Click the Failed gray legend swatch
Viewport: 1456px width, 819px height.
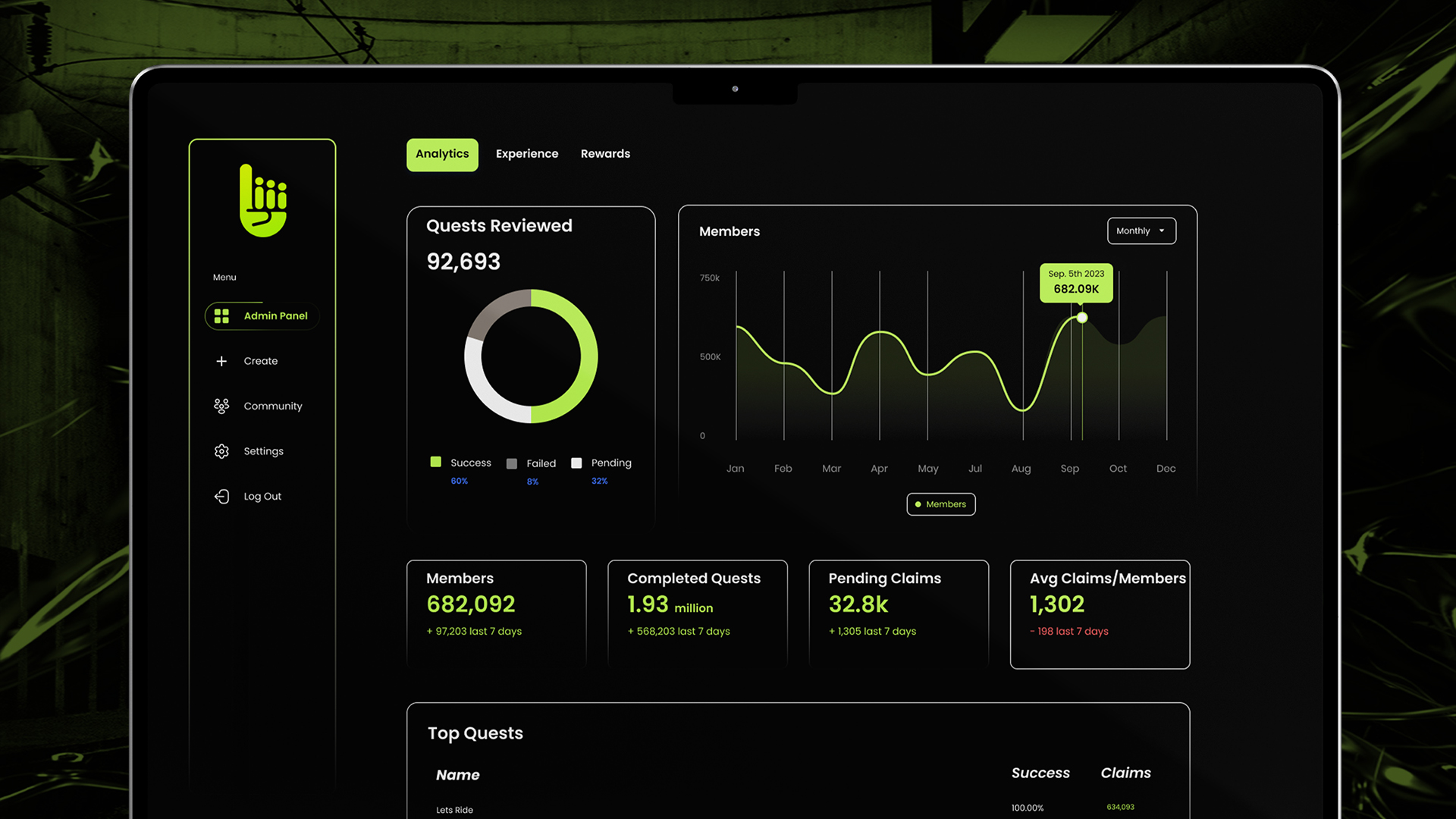click(x=512, y=463)
